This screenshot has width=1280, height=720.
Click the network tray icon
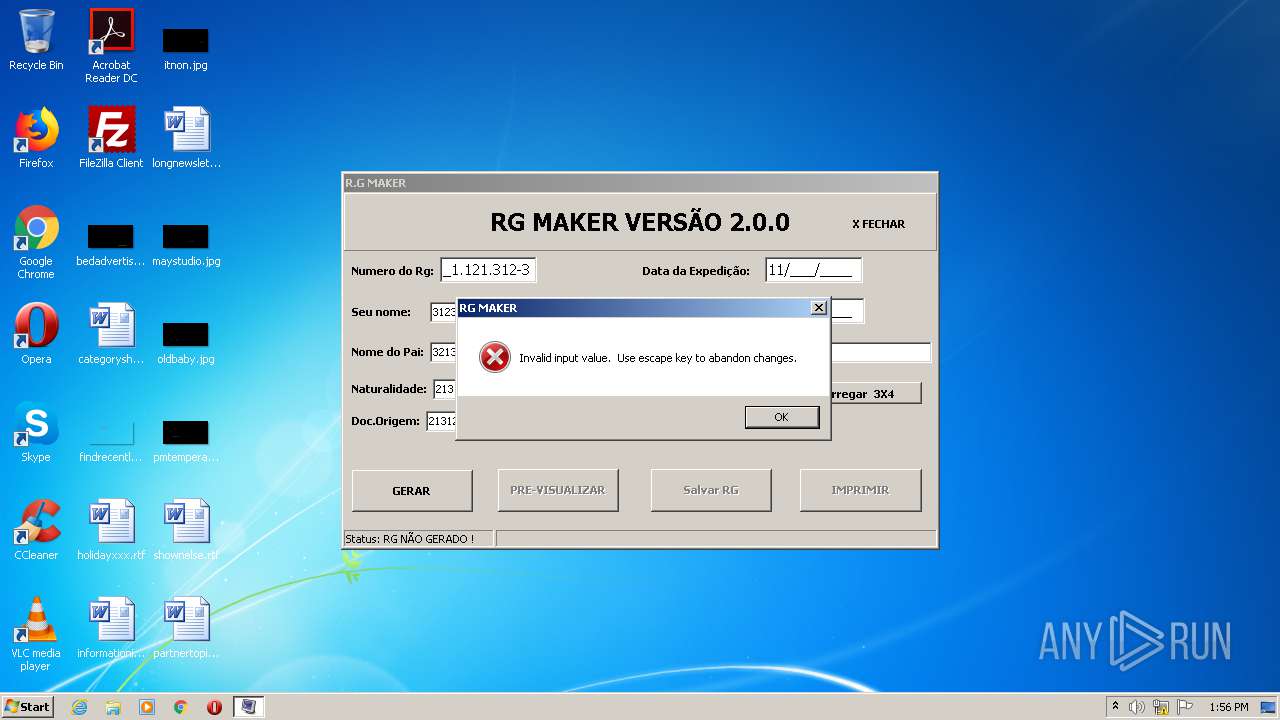1161,707
